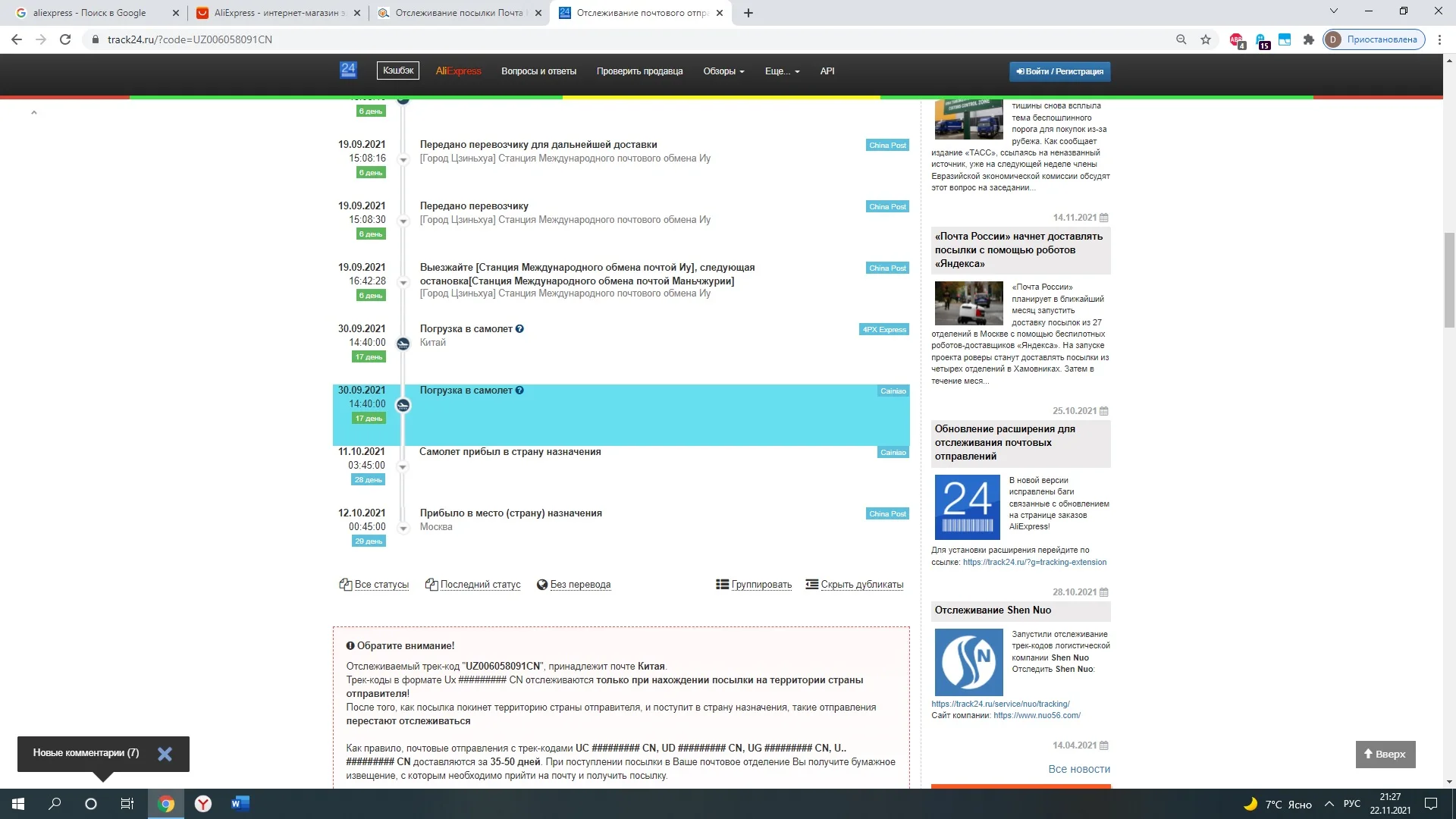1456x819 pixels.
Task: Open the Все новости link
Action: (1078, 769)
